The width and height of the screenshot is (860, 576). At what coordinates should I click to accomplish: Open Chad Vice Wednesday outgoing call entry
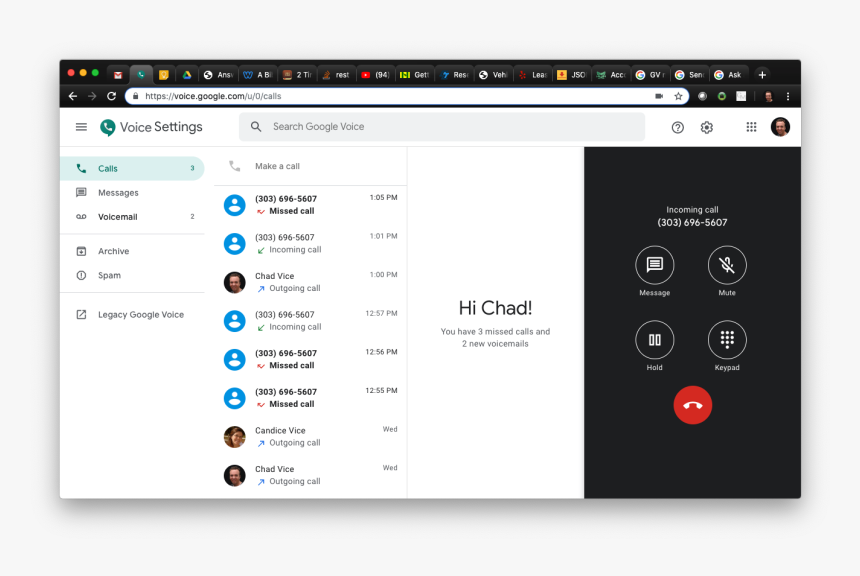(x=310, y=475)
